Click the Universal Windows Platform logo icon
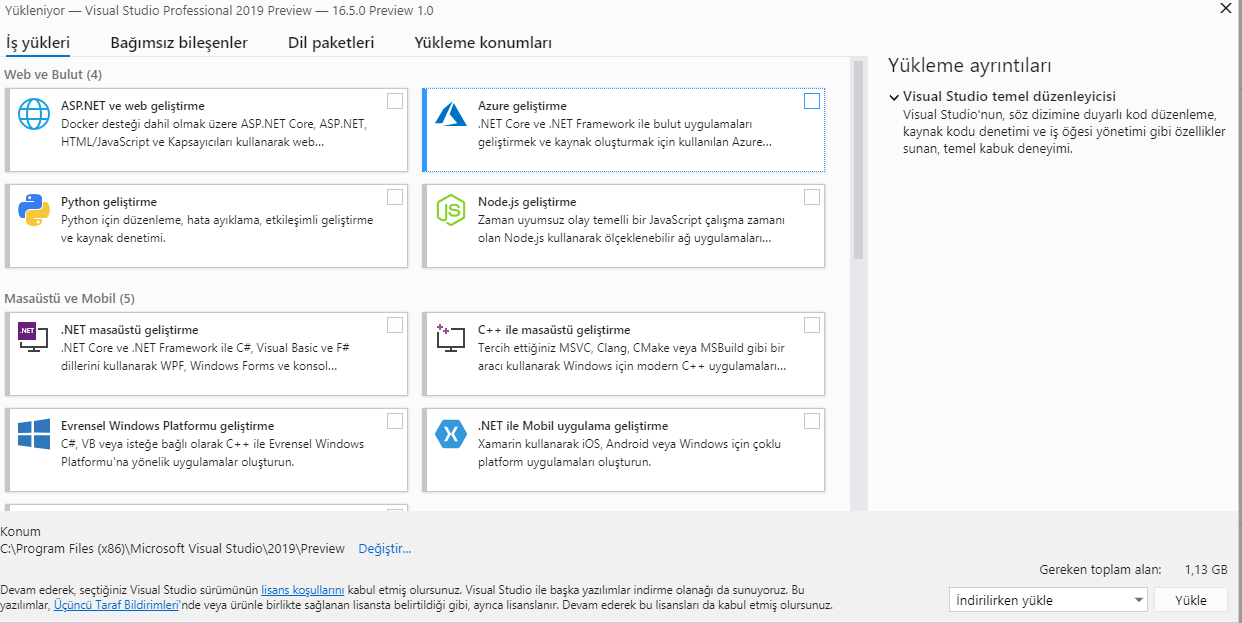This screenshot has height=623, width=1242. coord(34,434)
